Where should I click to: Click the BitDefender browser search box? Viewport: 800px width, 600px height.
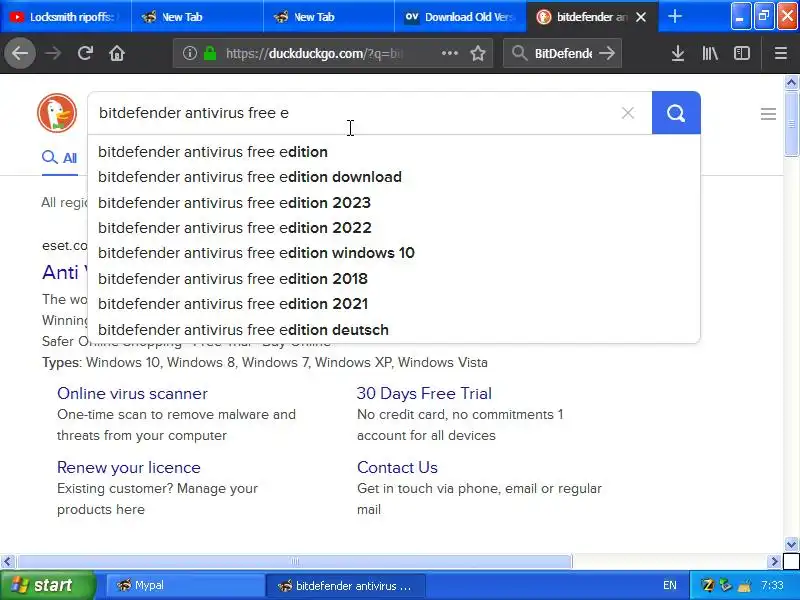click(563, 53)
